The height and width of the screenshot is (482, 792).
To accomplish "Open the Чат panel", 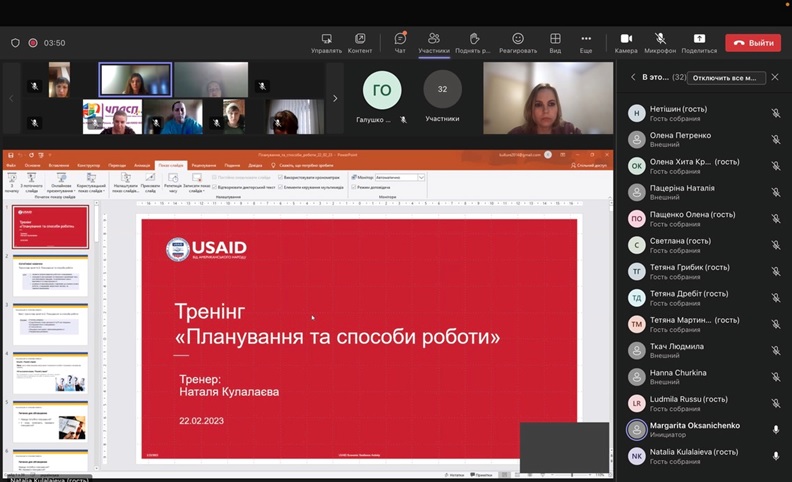I will [x=400, y=43].
